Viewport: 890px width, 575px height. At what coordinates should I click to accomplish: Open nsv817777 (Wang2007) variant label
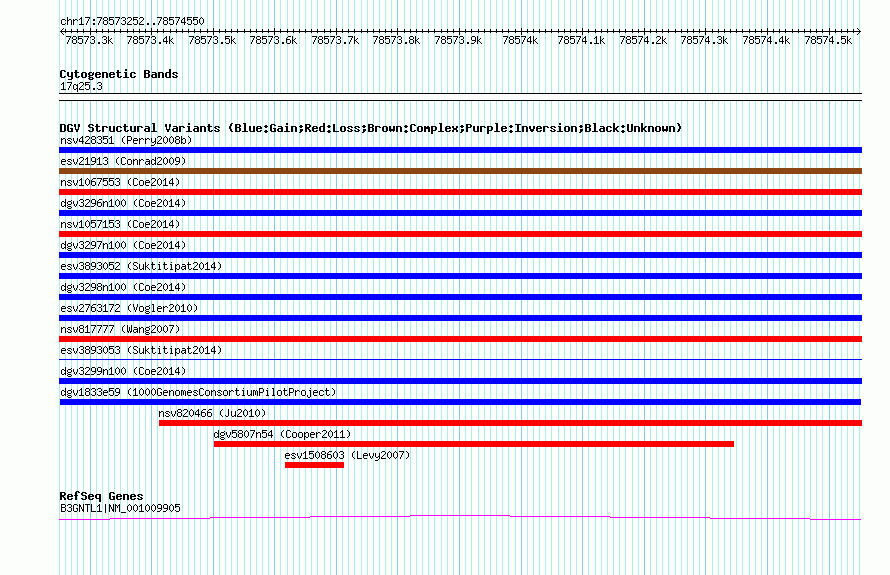click(120, 329)
